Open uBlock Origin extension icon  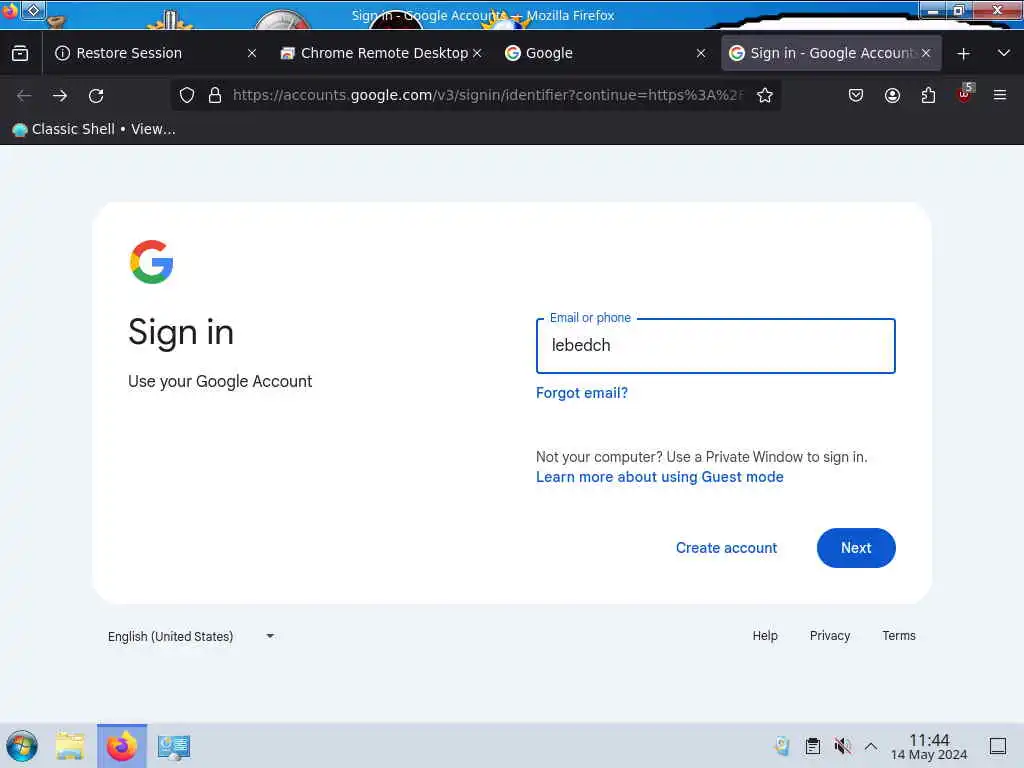click(965, 94)
